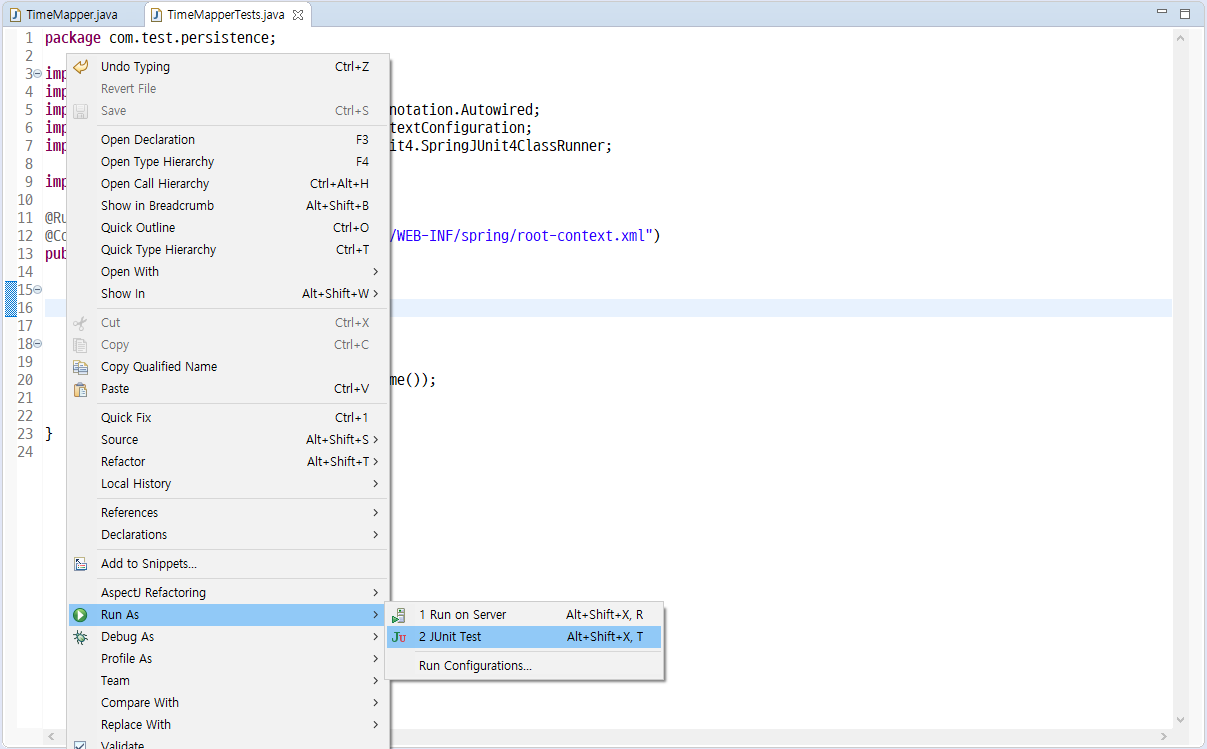Choose Quick Fix menu entry
Viewport: 1207px width, 749px height.
(228, 418)
